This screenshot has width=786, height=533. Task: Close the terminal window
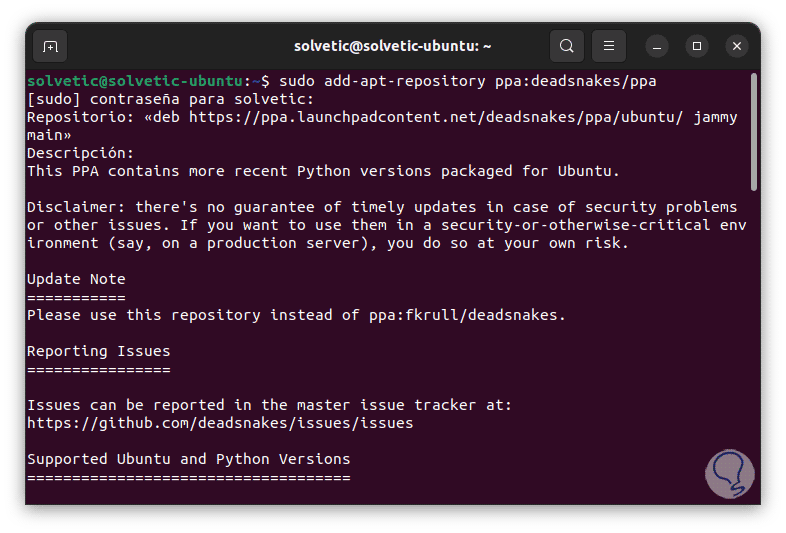(x=737, y=46)
